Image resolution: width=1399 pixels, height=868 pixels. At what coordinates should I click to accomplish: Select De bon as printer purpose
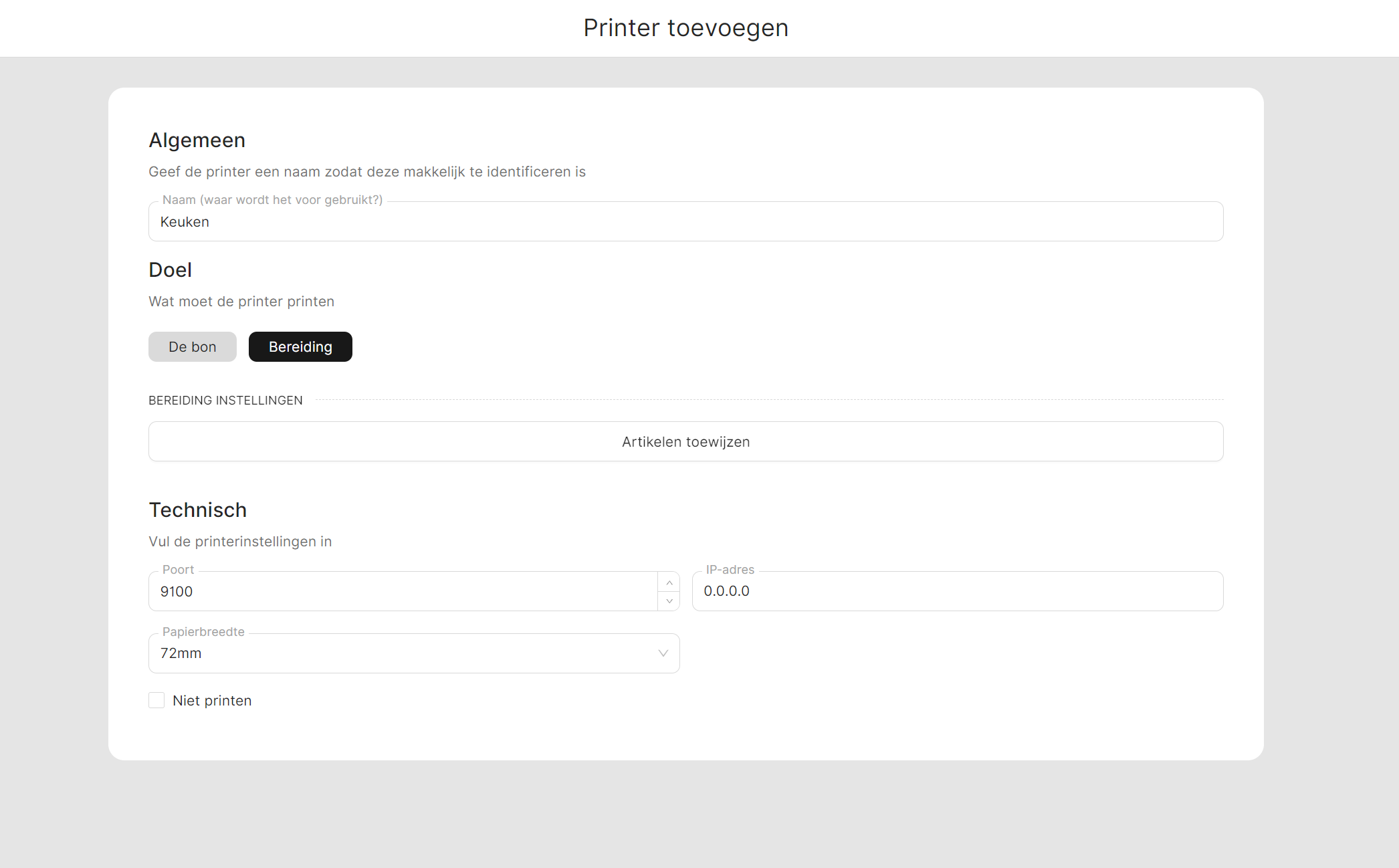click(x=192, y=347)
